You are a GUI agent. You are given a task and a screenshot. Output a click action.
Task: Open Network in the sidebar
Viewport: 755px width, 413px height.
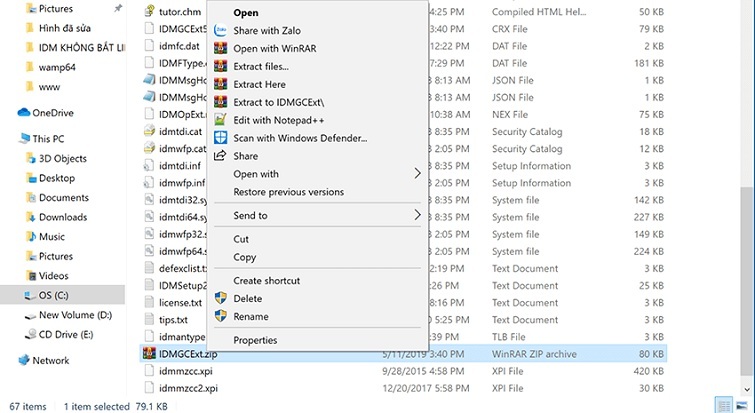point(51,360)
